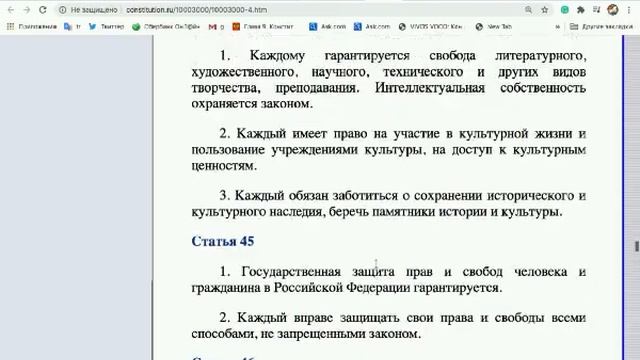Open the Chrome profile avatar
This screenshot has width=640, height=360.
613,10
